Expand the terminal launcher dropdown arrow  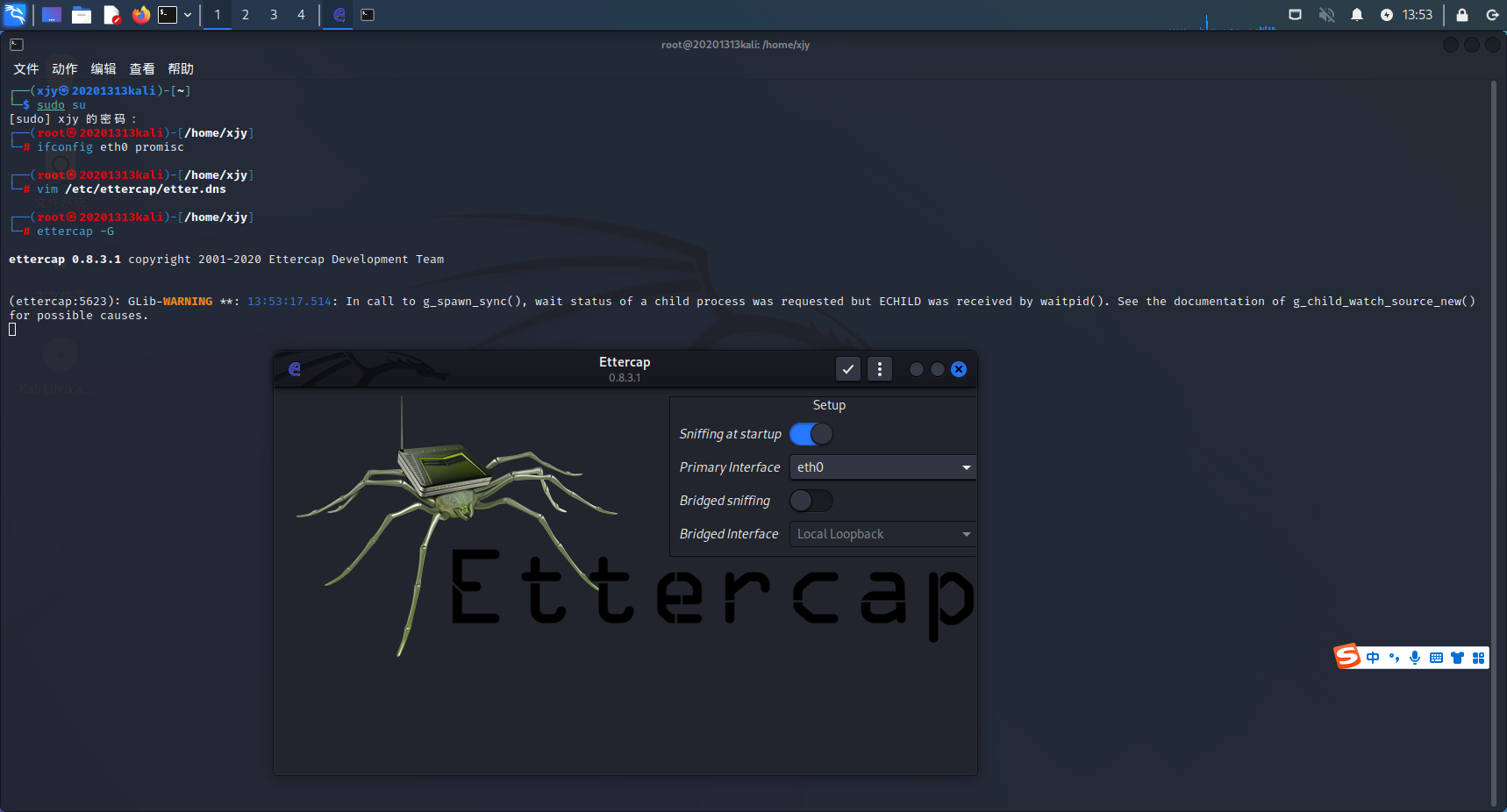click(188, 15)
